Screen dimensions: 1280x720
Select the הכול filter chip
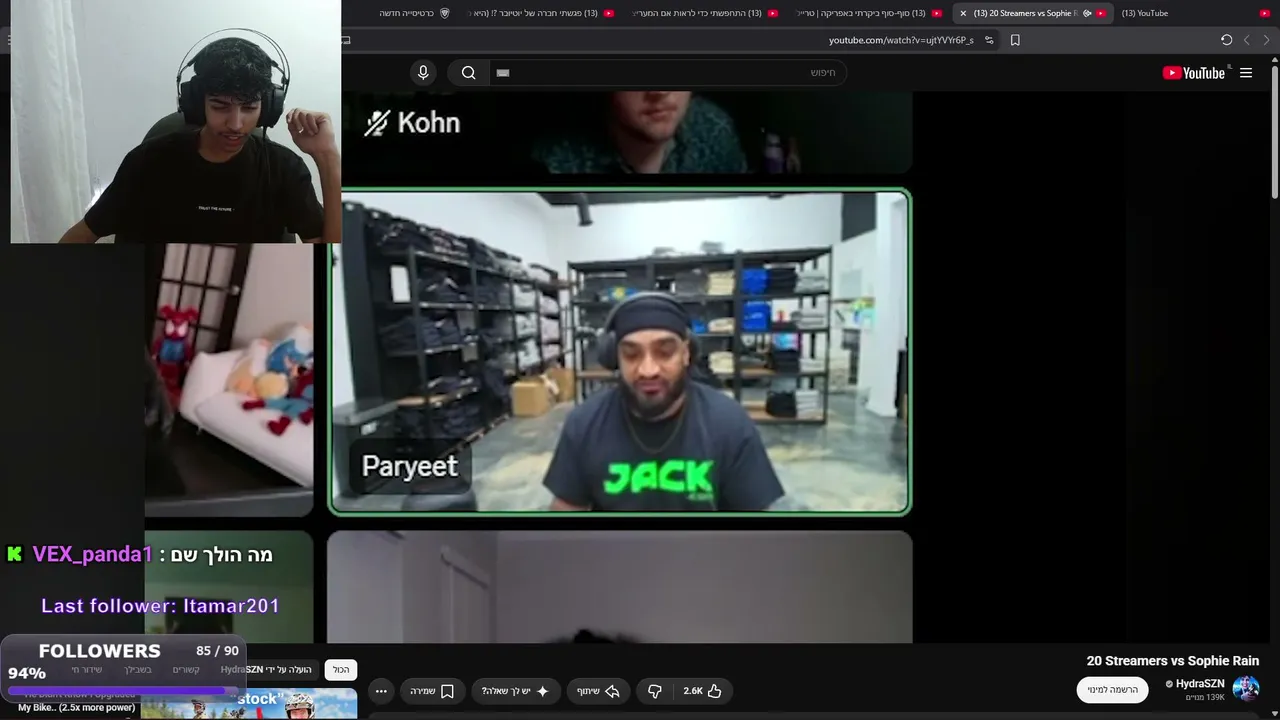[341, 670]
